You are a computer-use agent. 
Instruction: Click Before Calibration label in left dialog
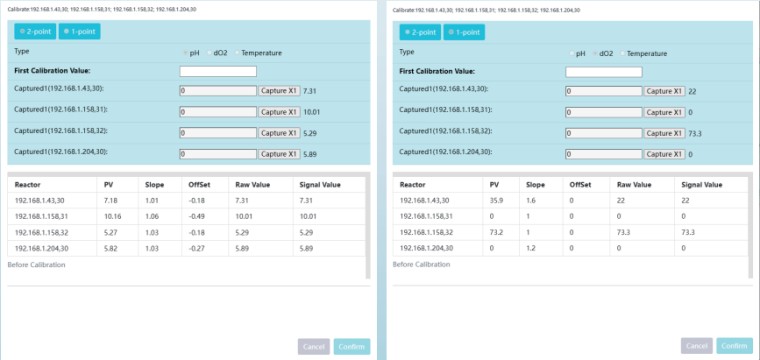(x=36, y=265)
